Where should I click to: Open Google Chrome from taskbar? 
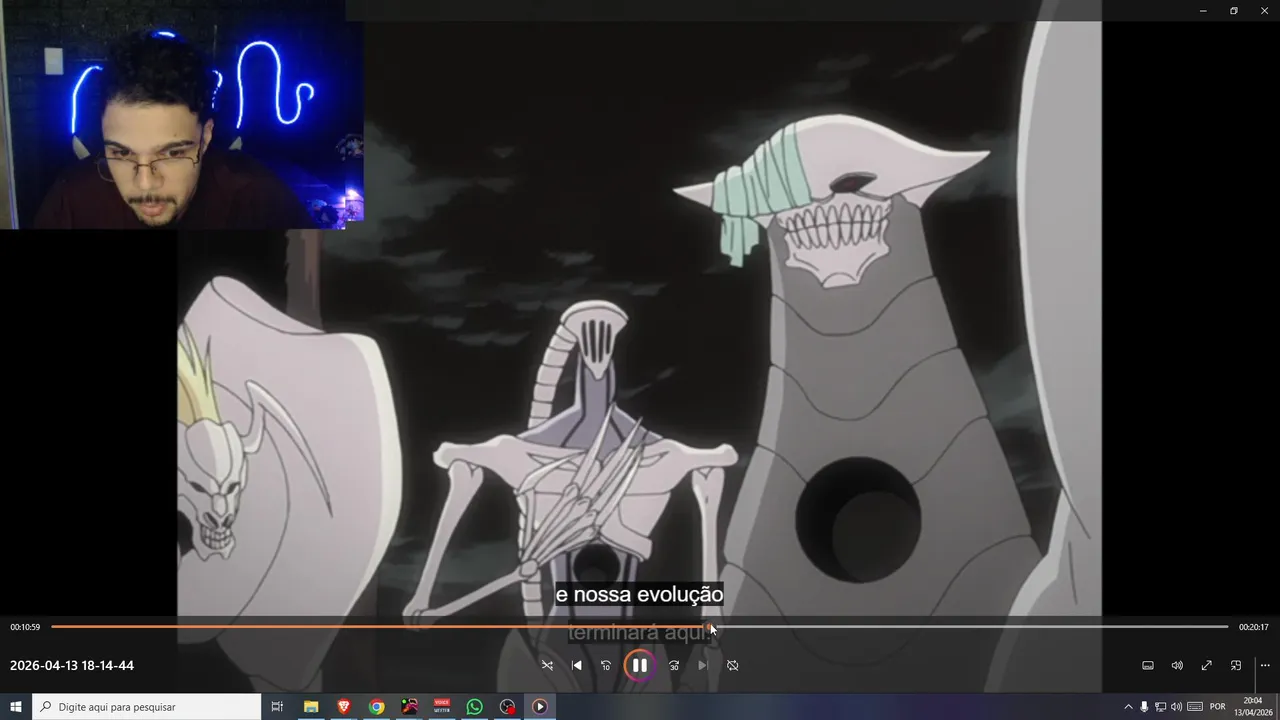pos(376,707)
